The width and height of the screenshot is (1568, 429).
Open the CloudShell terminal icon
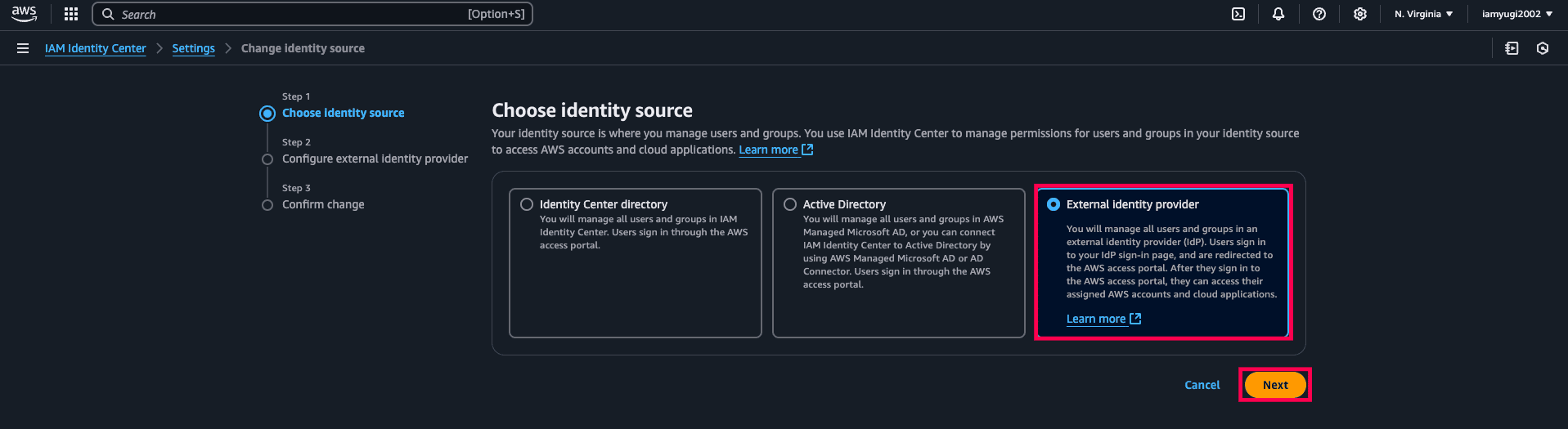click(x=1238, y=14)
